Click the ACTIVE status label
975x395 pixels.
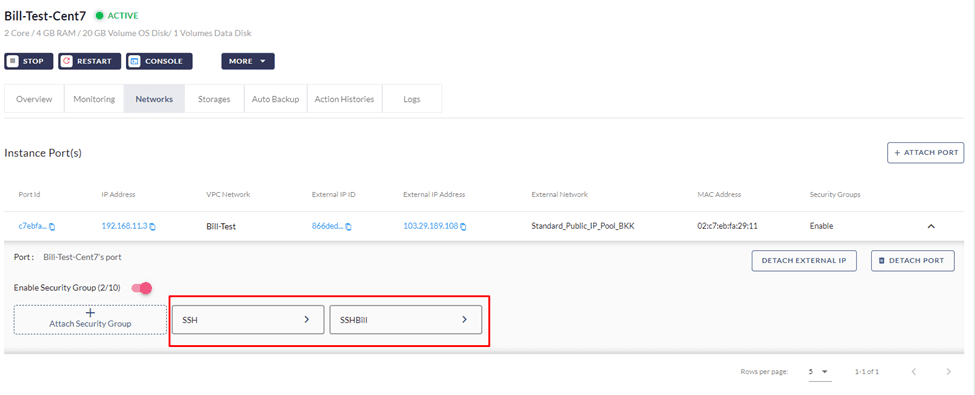point(122,16)
